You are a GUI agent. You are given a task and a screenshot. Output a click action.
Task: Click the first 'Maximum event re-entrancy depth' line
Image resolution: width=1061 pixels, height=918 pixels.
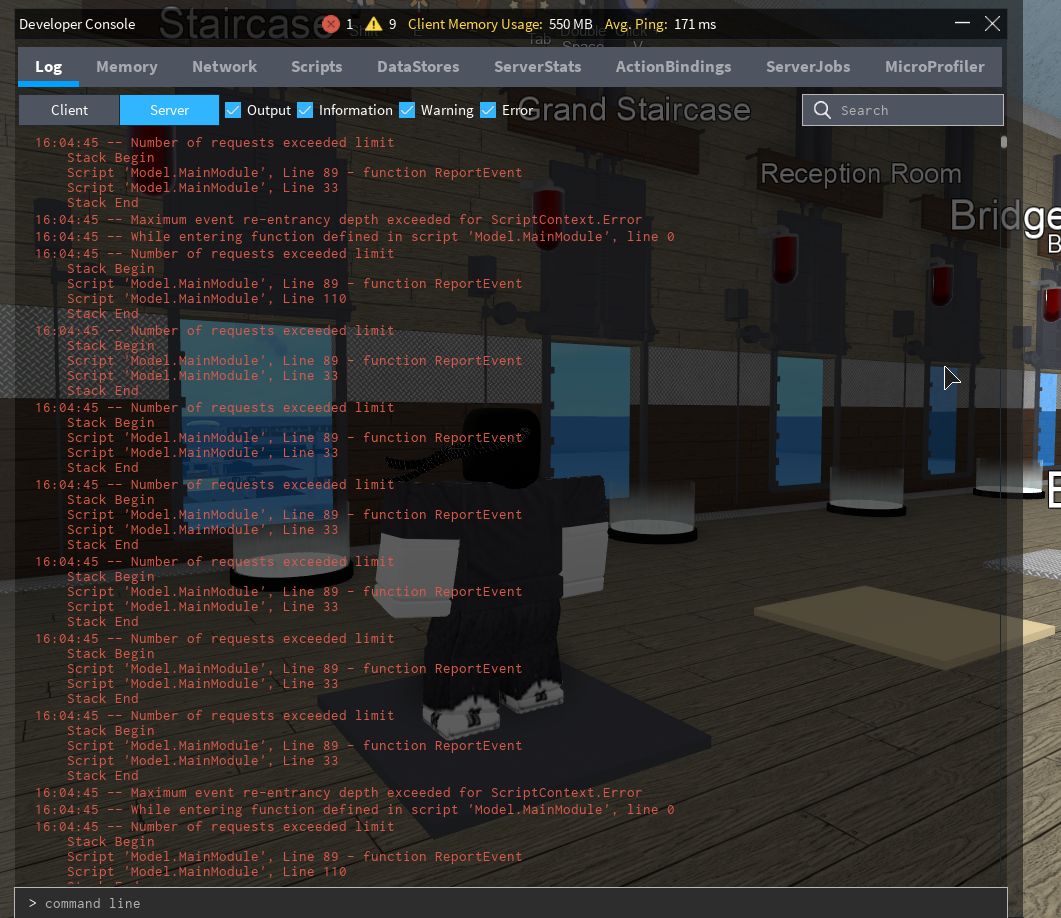[338, 220]
